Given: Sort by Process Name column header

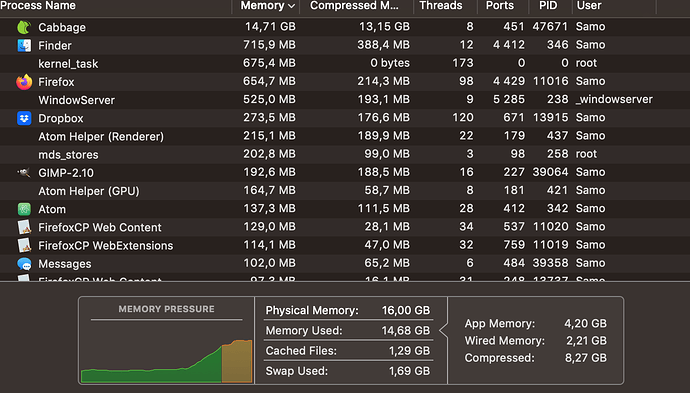Looking at the screenshot, I should [38, 6].
